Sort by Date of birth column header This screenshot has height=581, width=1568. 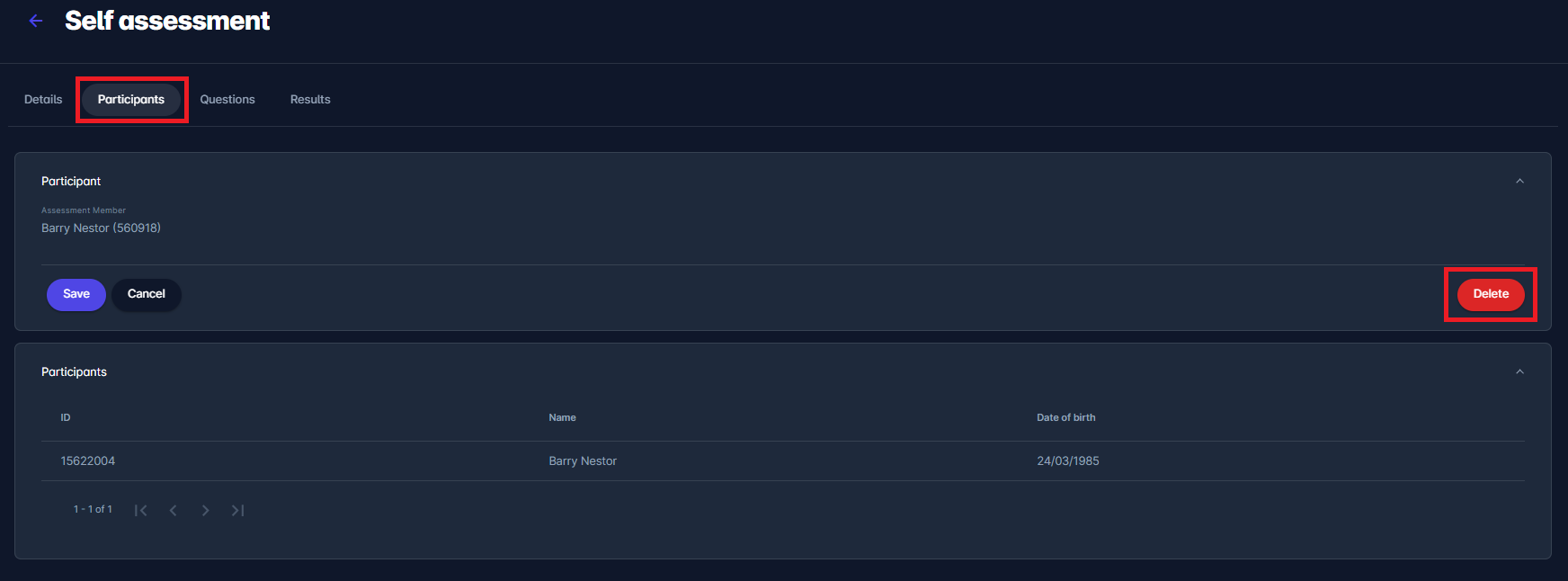click(x=1065, y=417)
